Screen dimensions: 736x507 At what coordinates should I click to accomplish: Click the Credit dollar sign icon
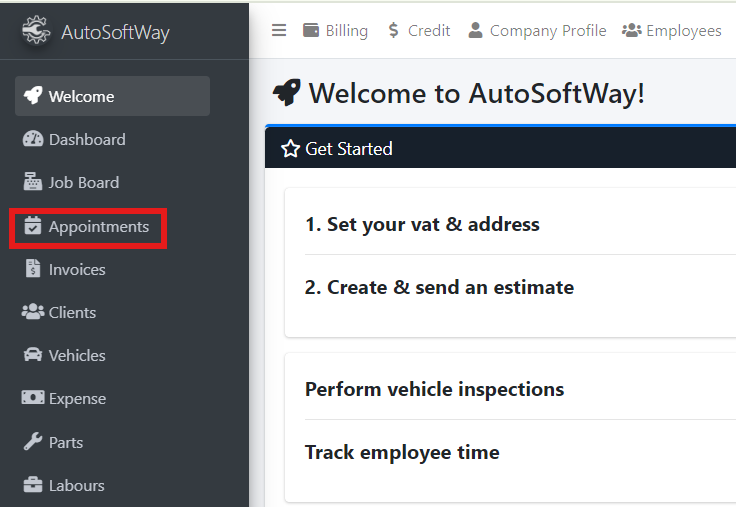(x=393, y=30)
